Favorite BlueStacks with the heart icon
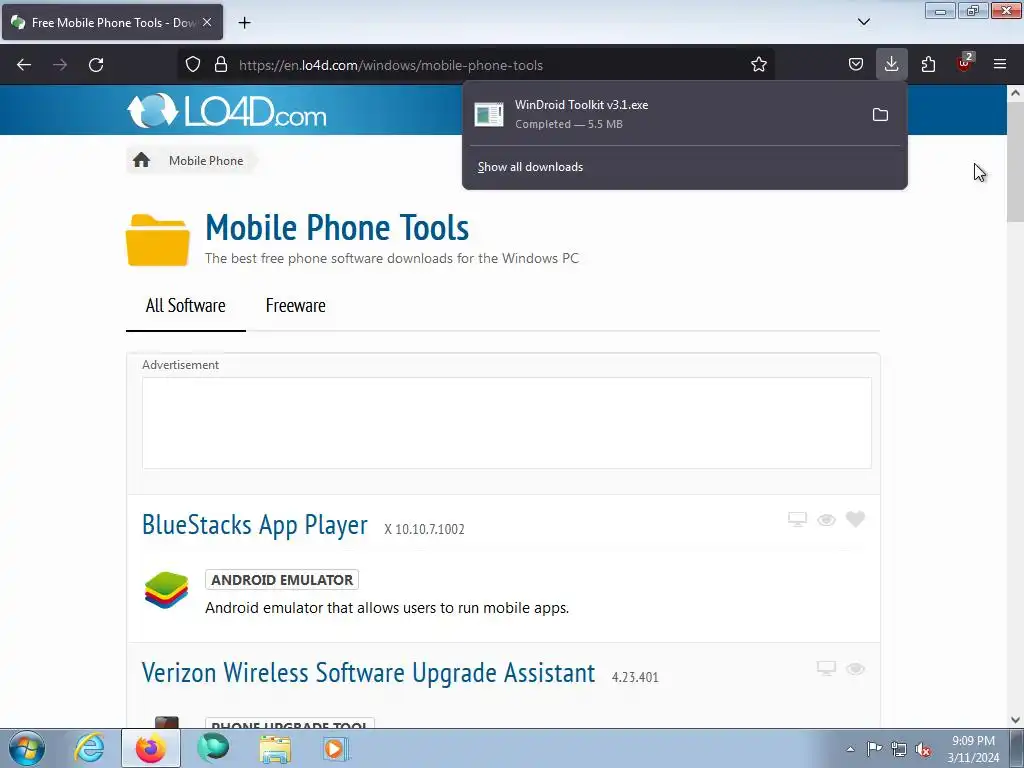The image size is (1024, 768). pyautogui.click(x=855, y=519)
